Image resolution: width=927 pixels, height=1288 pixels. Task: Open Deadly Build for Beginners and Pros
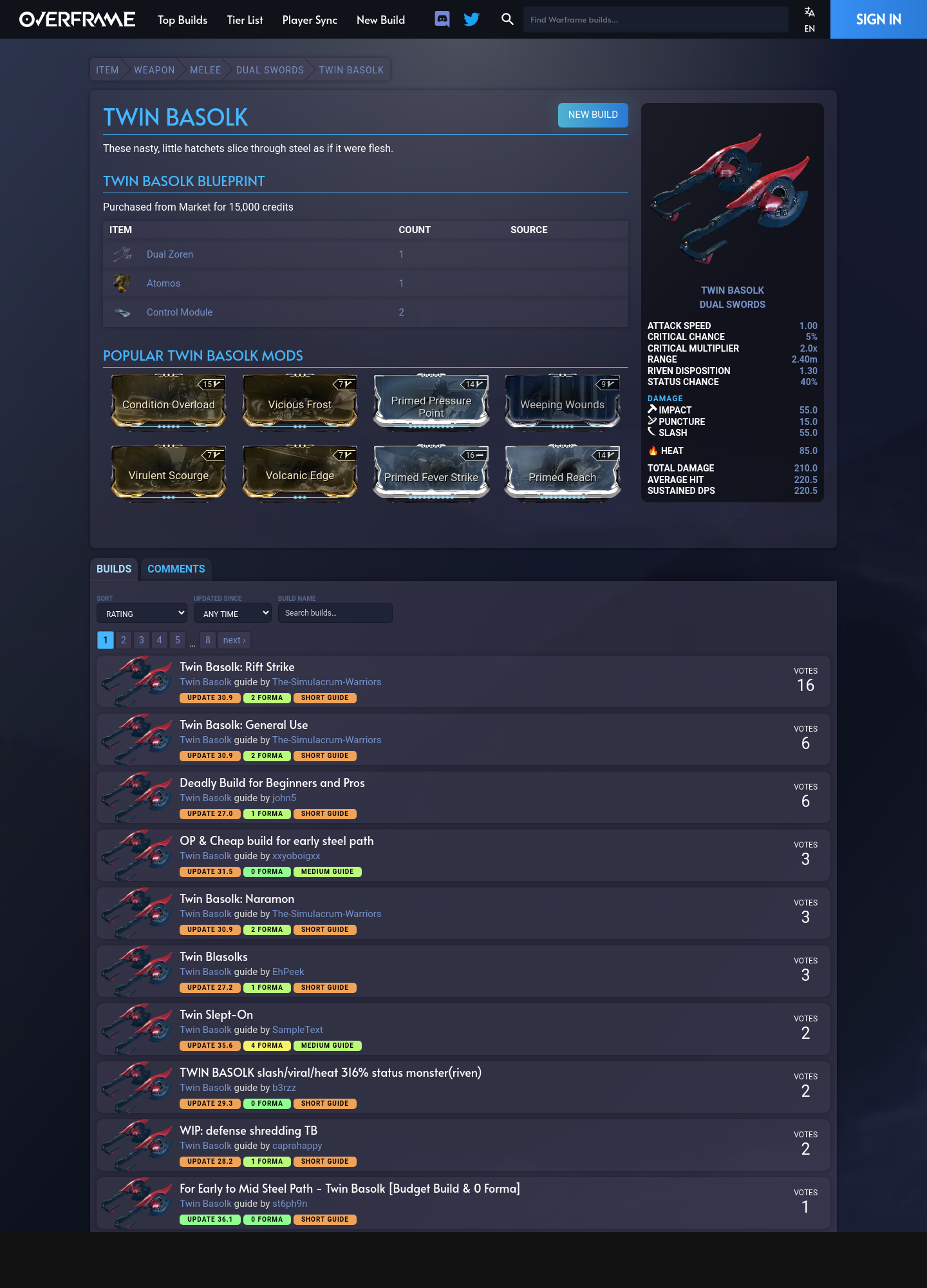point(272,783)
